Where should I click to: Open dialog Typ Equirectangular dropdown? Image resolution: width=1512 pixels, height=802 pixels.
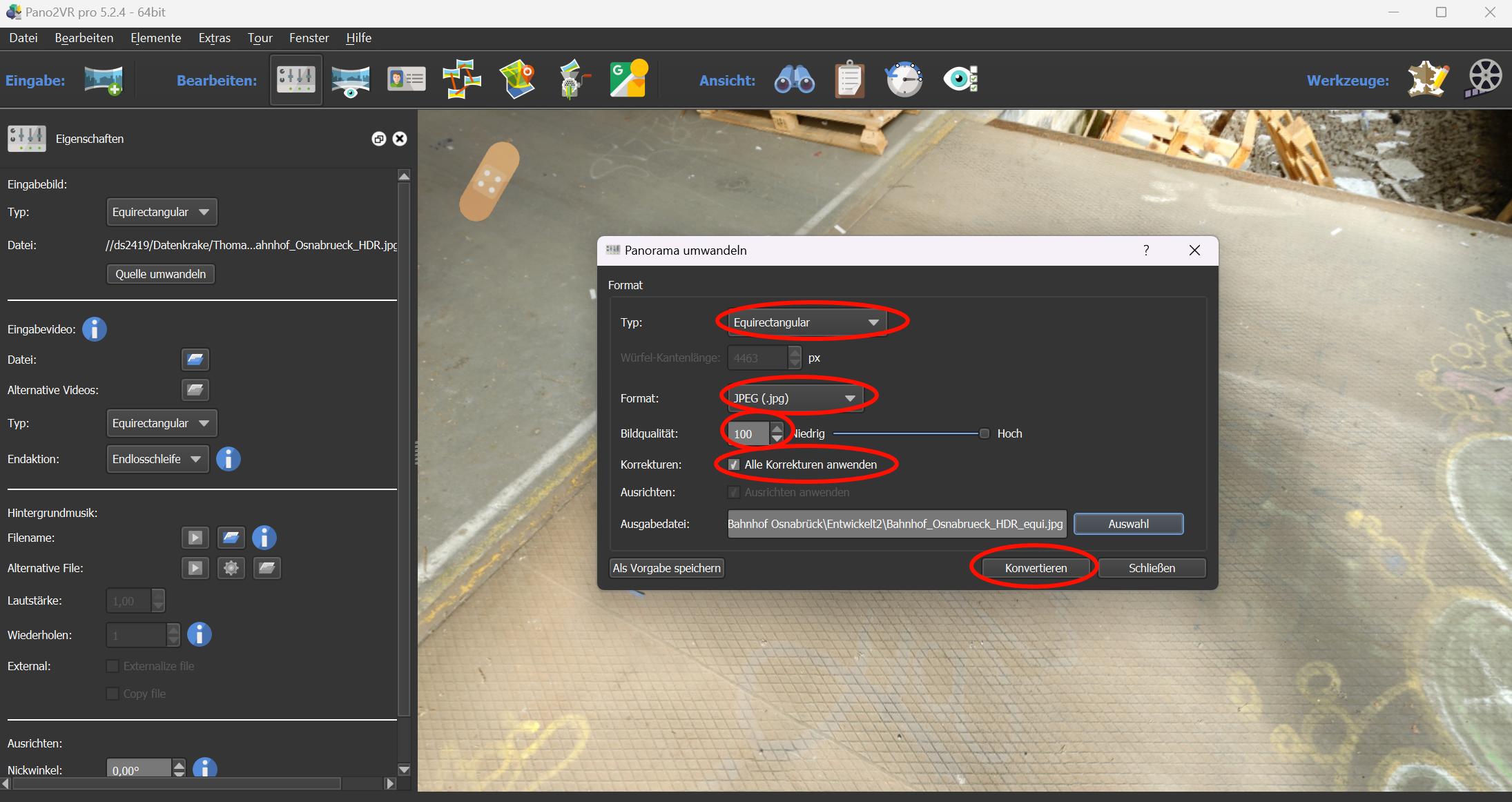tap(806, 322)
